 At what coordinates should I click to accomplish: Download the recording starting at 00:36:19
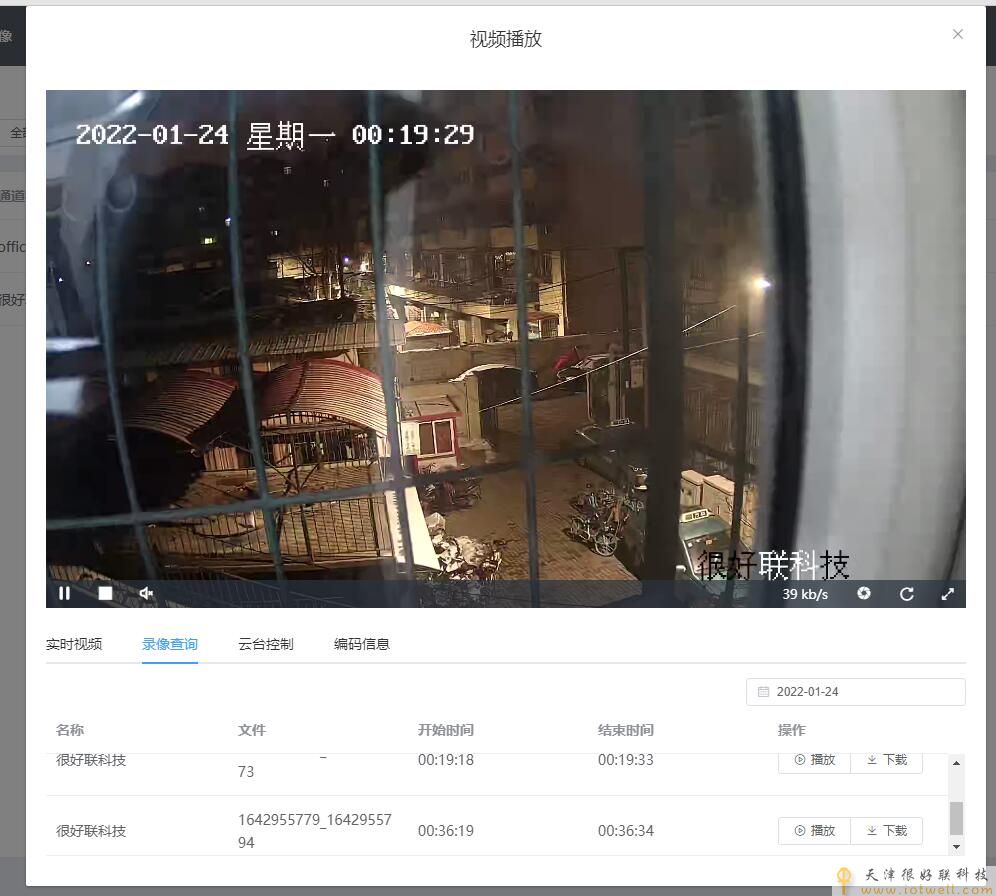pyautogui.click(x=887, y=831)
